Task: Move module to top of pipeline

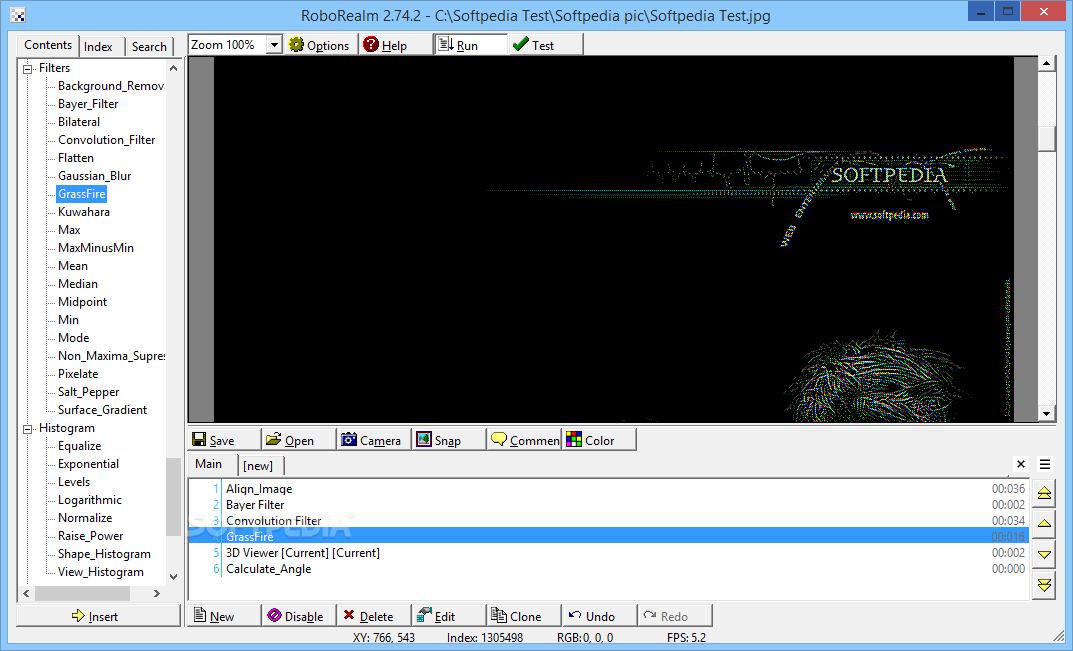Action: pyautogui.click(x=1044, y=494)
